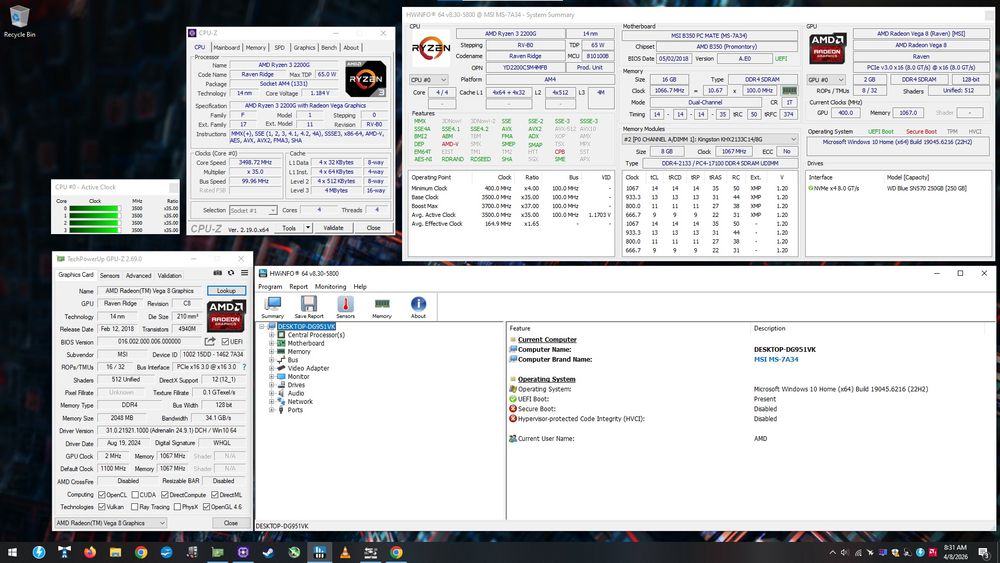The image size is (1000, 563).
Task: Expand Video Adapter tree node
Action: coord(272,368)
